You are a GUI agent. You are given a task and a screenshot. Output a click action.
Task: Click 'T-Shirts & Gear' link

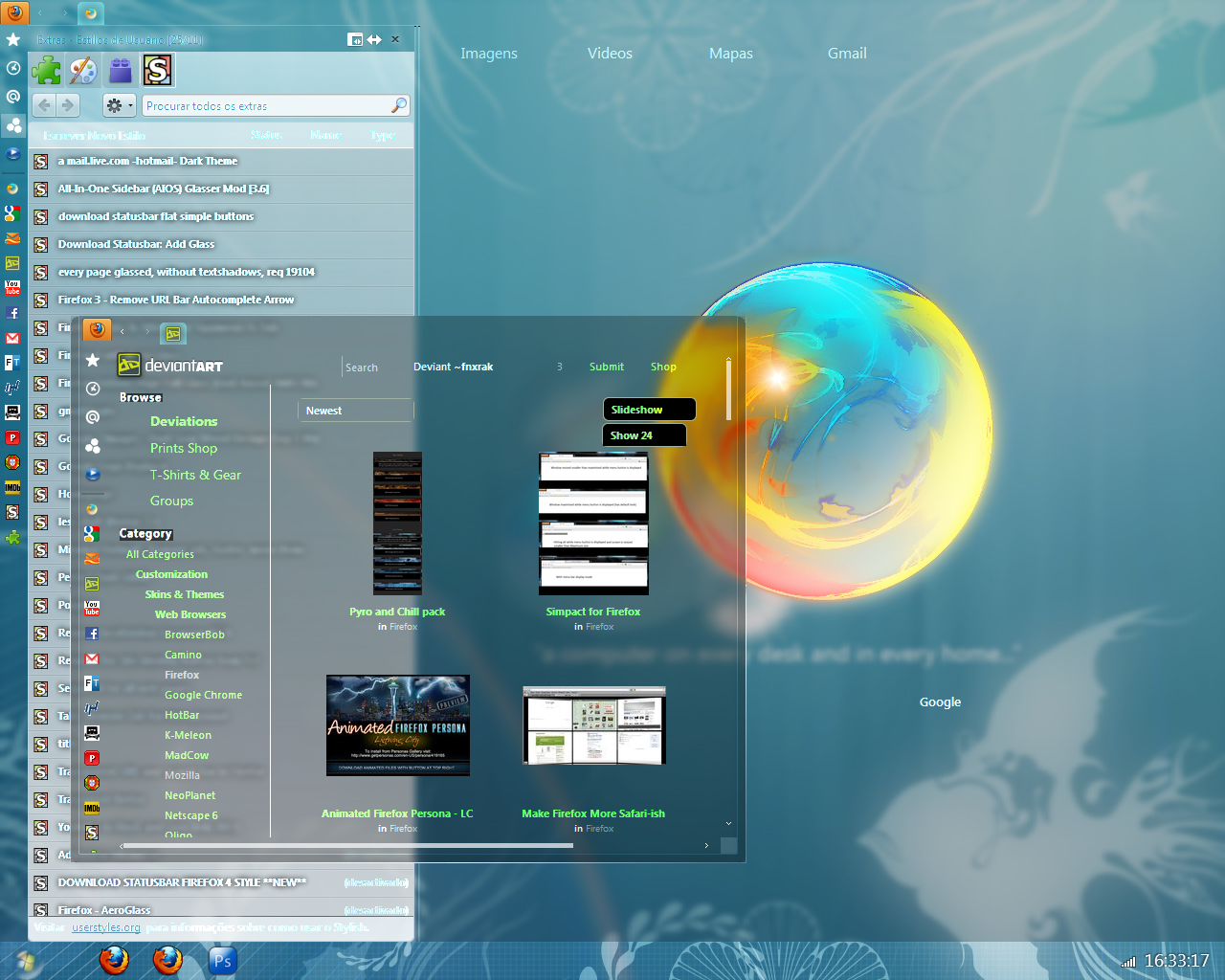(x=195, y=475)
